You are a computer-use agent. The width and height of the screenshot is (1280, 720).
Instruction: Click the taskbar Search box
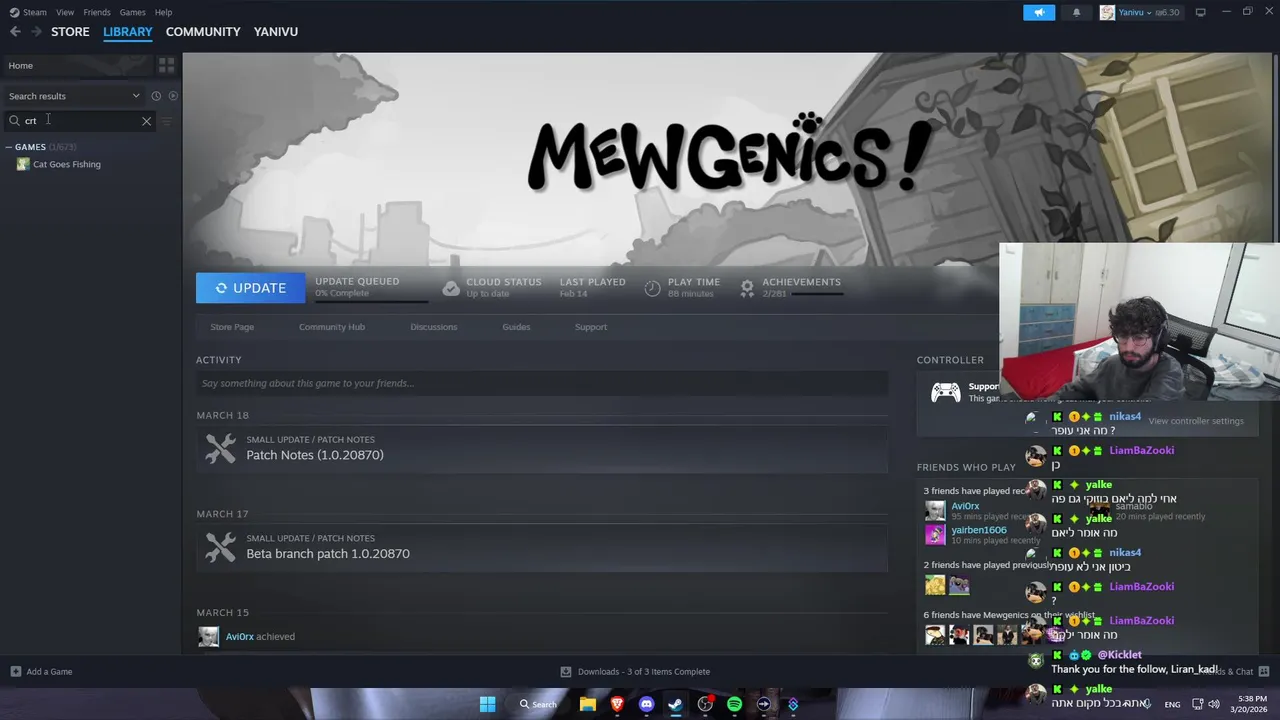pos(538,704)
